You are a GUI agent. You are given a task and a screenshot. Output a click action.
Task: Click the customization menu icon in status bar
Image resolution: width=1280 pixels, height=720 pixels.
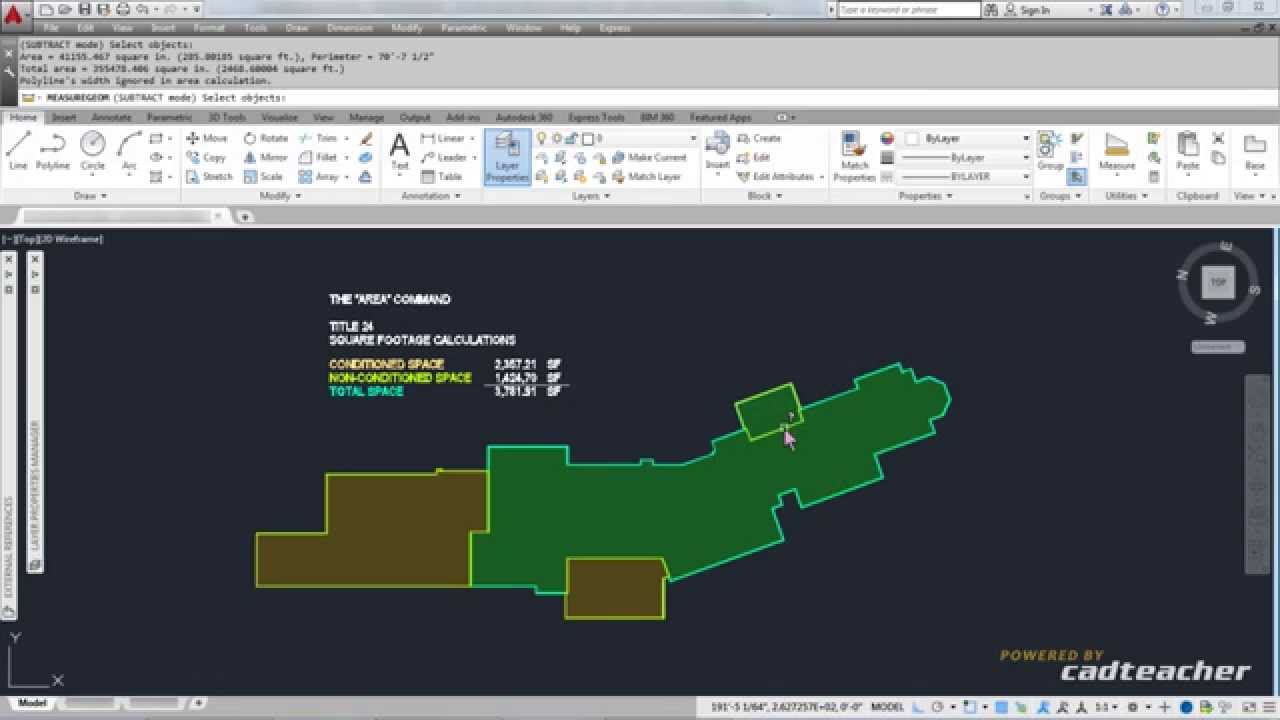click(1268, 706)
